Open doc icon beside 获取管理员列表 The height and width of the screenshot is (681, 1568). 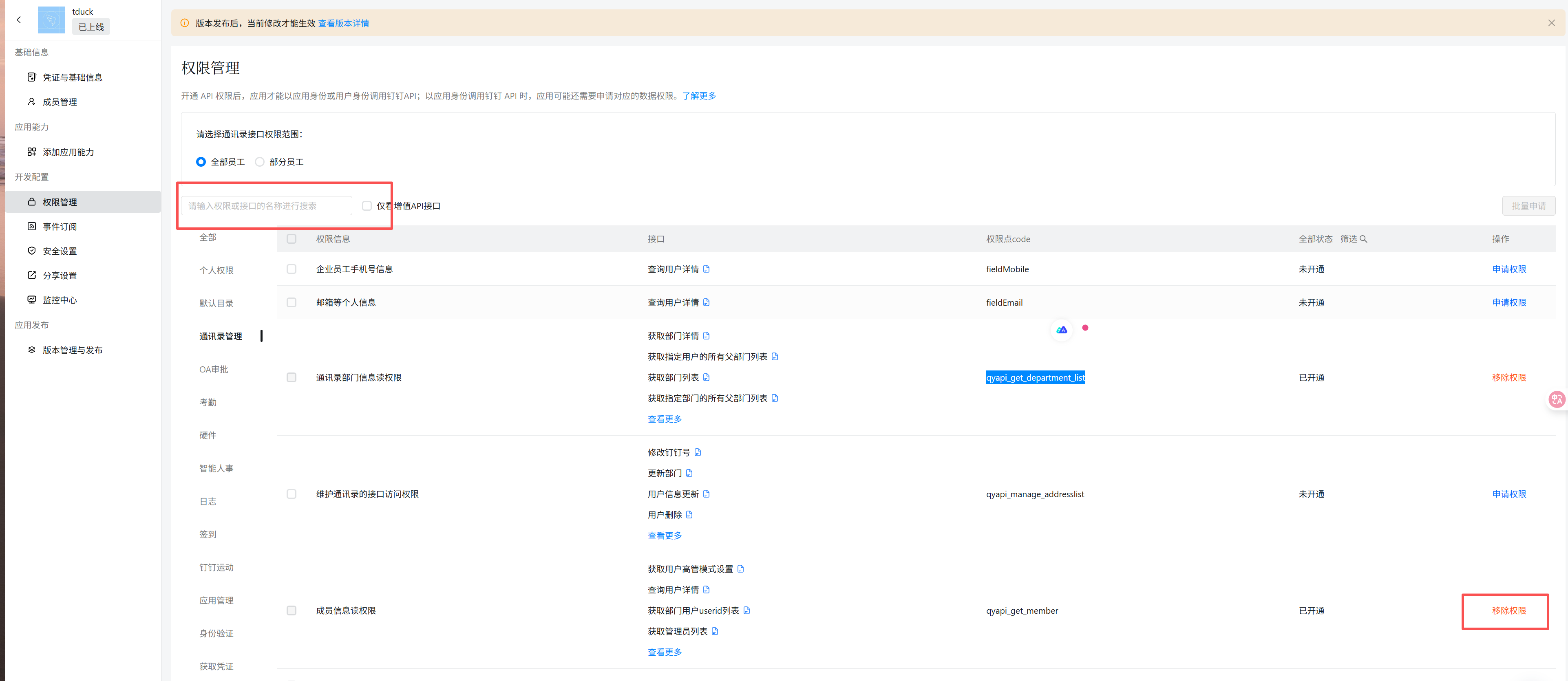point(715,631)
